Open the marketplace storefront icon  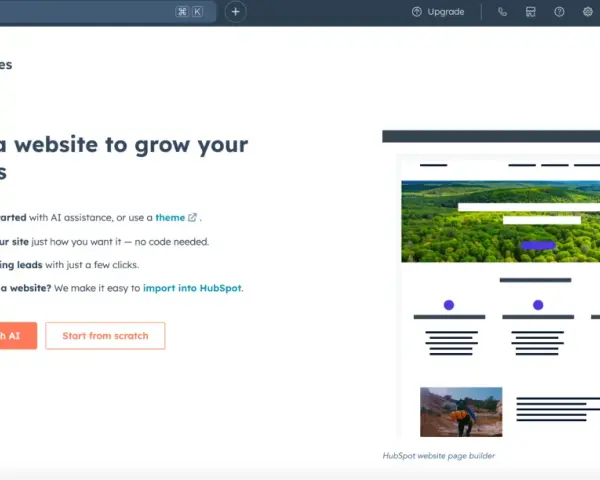tap(530, 12)
